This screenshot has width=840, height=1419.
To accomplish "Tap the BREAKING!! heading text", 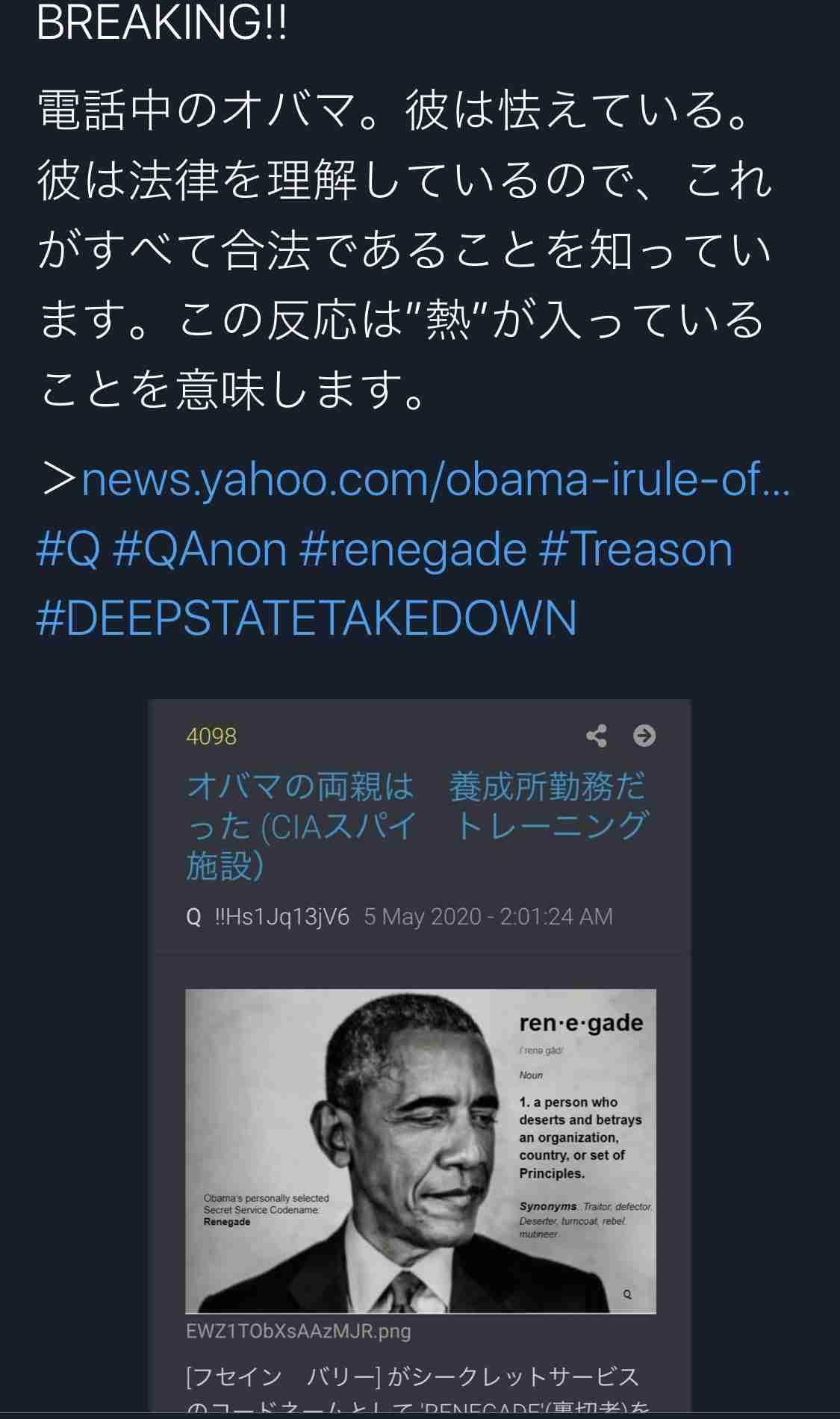I will 161,22.
